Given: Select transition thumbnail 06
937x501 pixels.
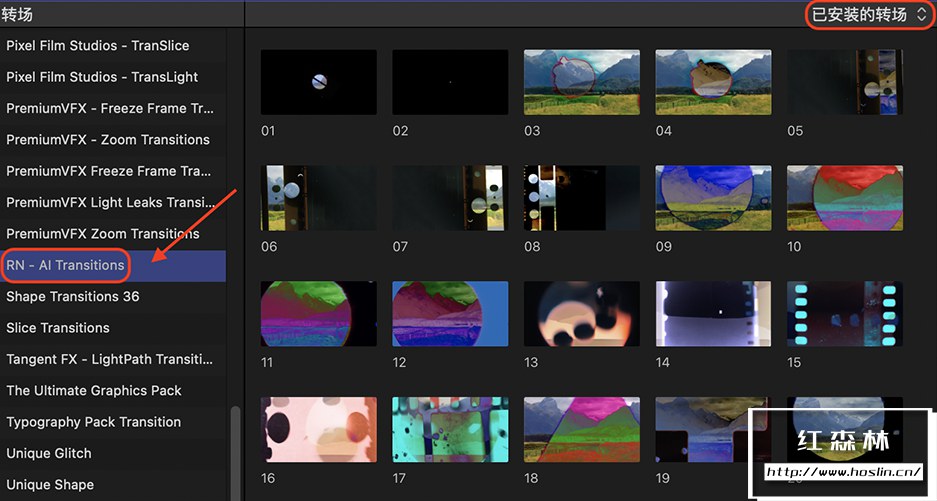Looking at the screenshot, I should [319, 198].
